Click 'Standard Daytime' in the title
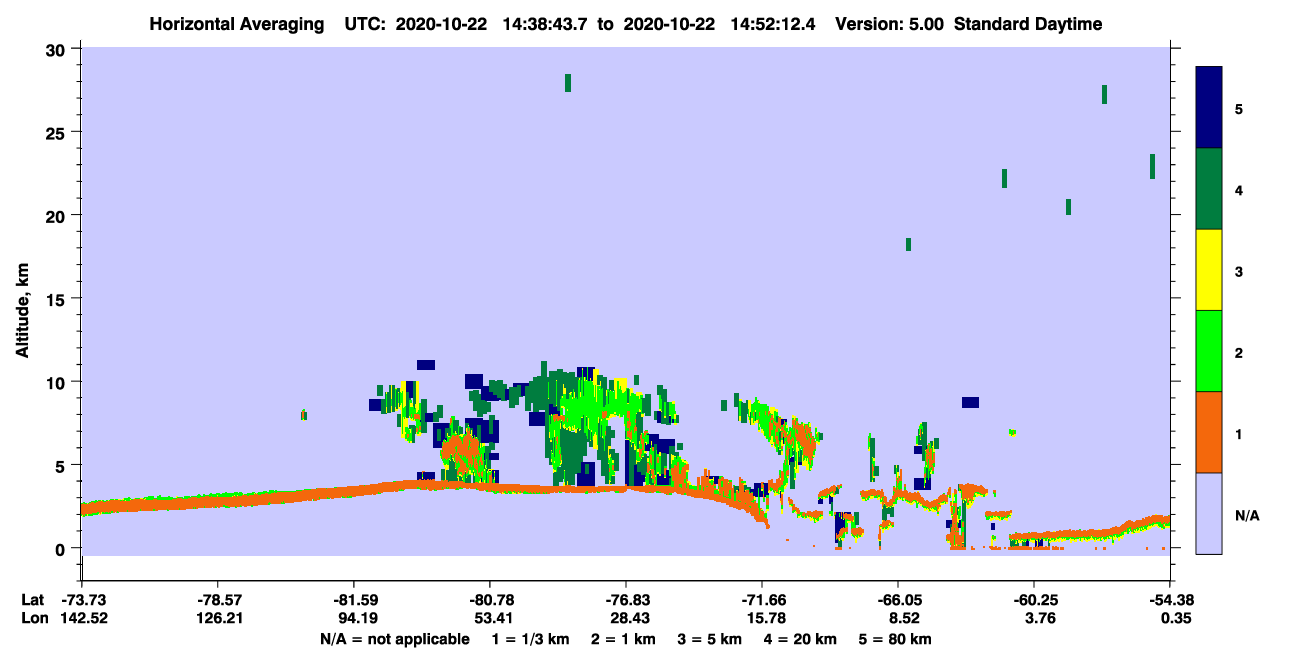 pos(1028,24)
